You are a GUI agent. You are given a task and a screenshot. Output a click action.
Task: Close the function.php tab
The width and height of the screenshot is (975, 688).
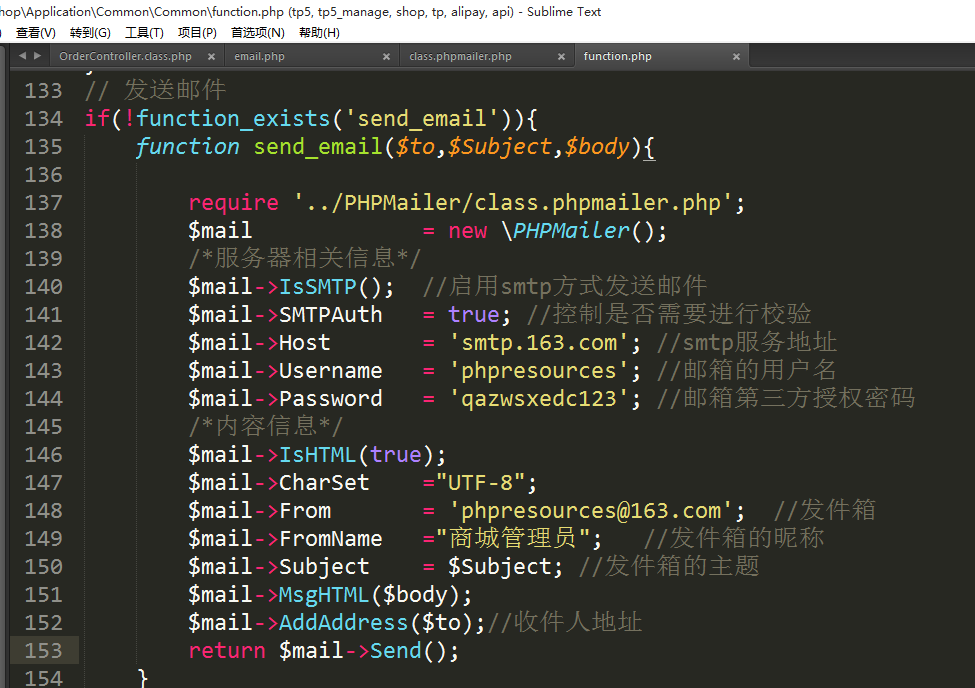pyautogui.click(x=736, y=57)
